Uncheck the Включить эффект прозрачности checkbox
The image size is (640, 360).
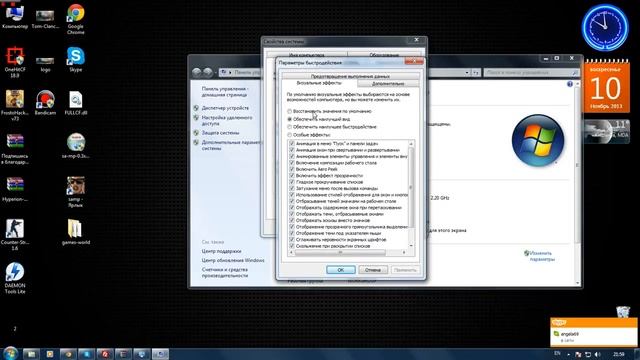(x=291, y=176)
